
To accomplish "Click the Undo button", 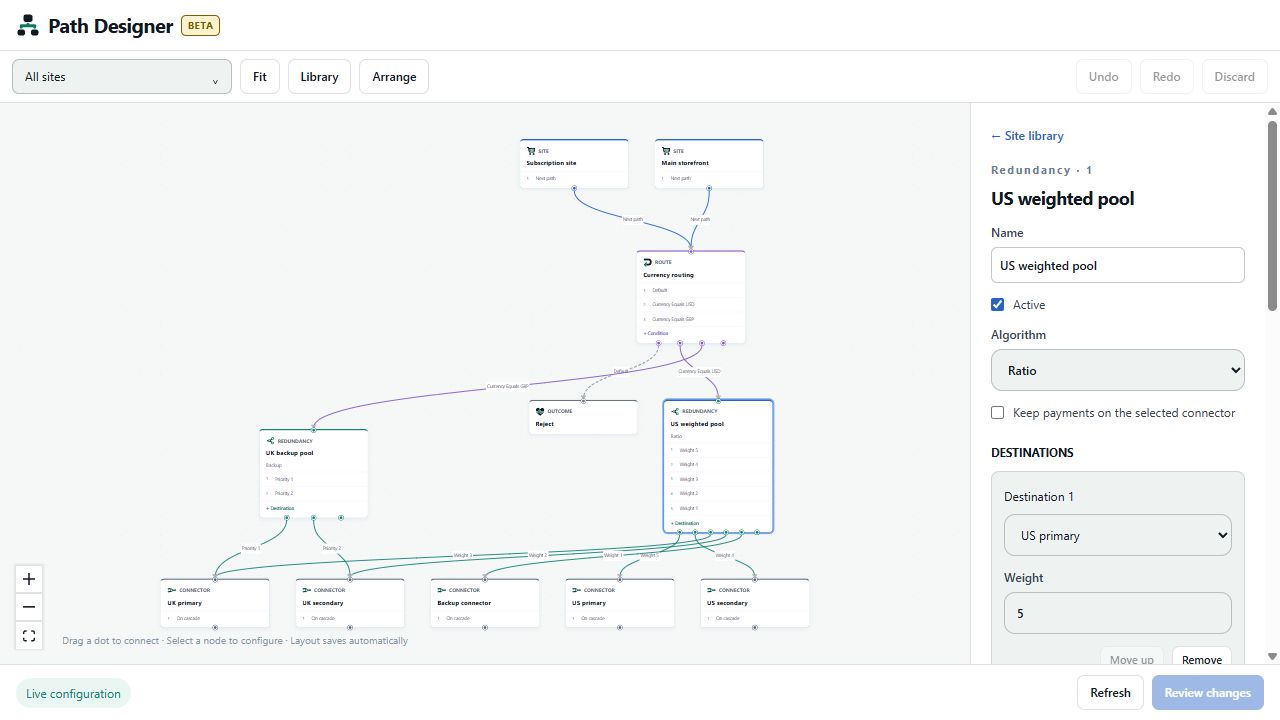I will click(1104, 77).
